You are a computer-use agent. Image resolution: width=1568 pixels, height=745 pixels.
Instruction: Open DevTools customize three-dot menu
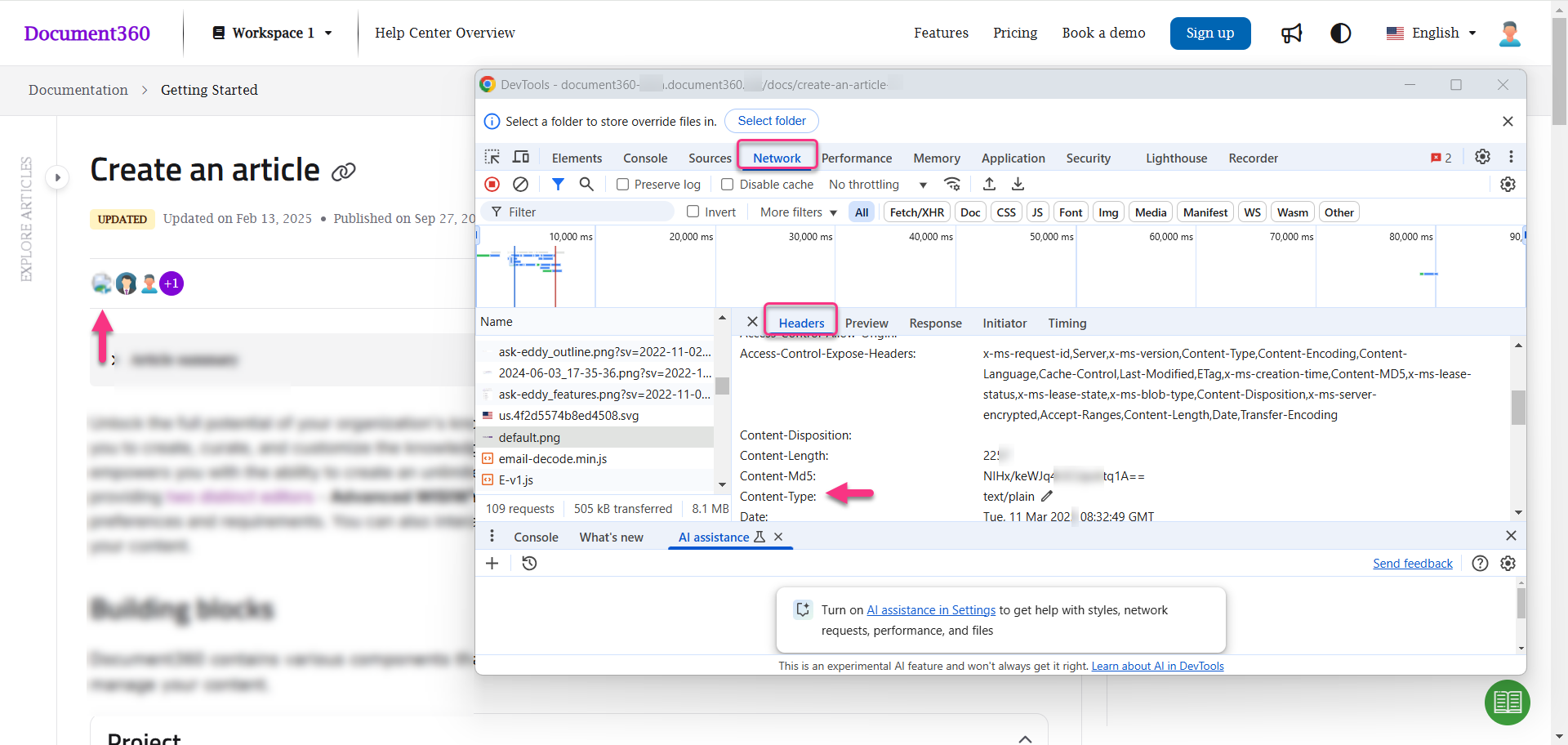click(1511, 157)
